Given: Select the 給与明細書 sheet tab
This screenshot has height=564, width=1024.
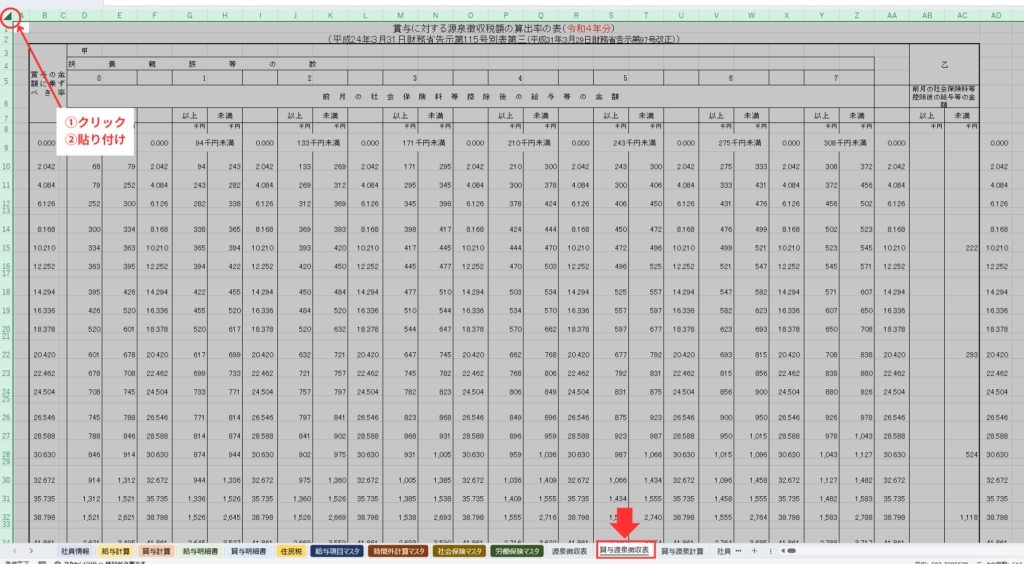Looking at the screenshot, I should tap(201, 550).
